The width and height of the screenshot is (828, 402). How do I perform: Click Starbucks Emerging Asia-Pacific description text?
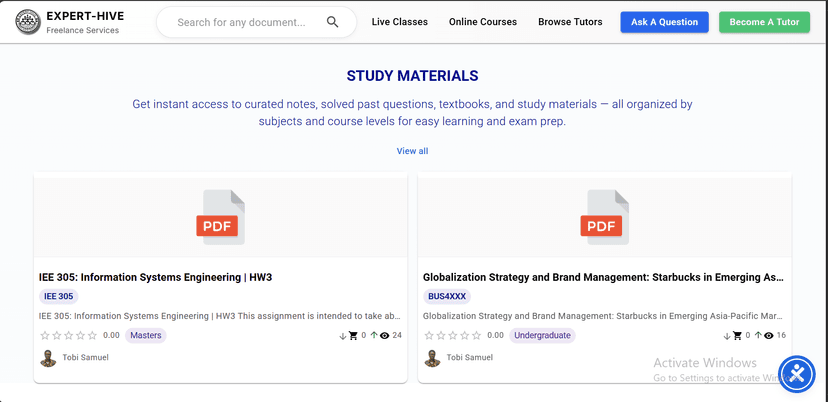603,316
